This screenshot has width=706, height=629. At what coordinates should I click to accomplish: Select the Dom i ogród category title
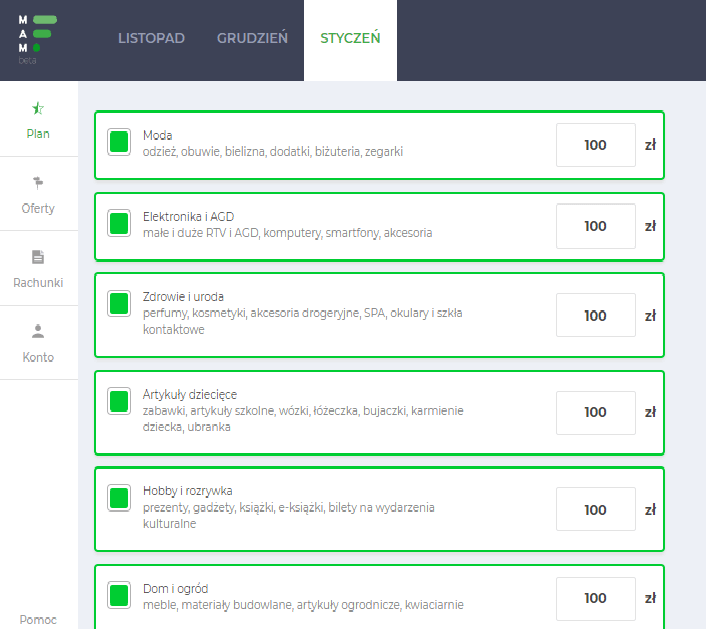(175, 588)
